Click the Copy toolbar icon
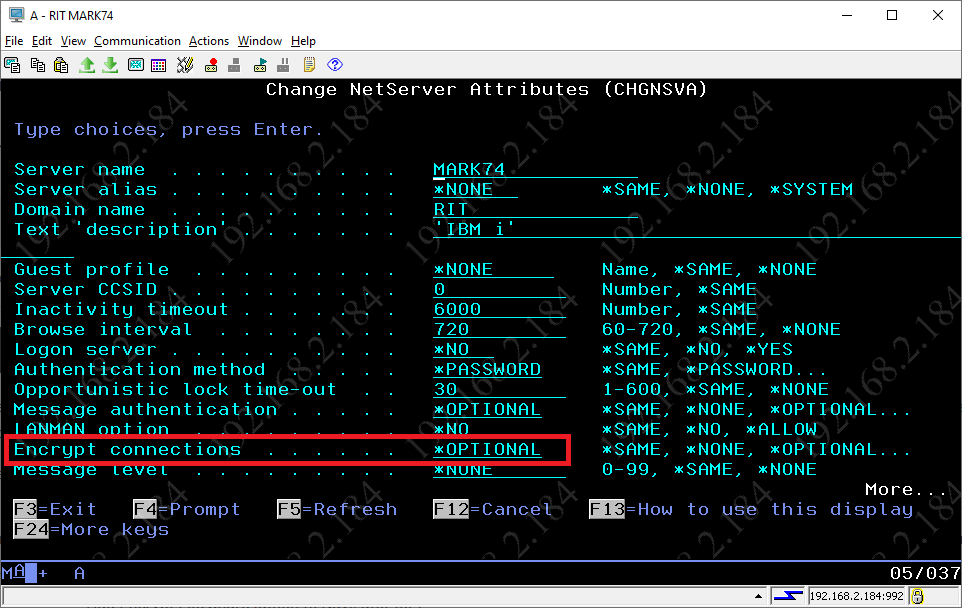 [x=38, y=65]
